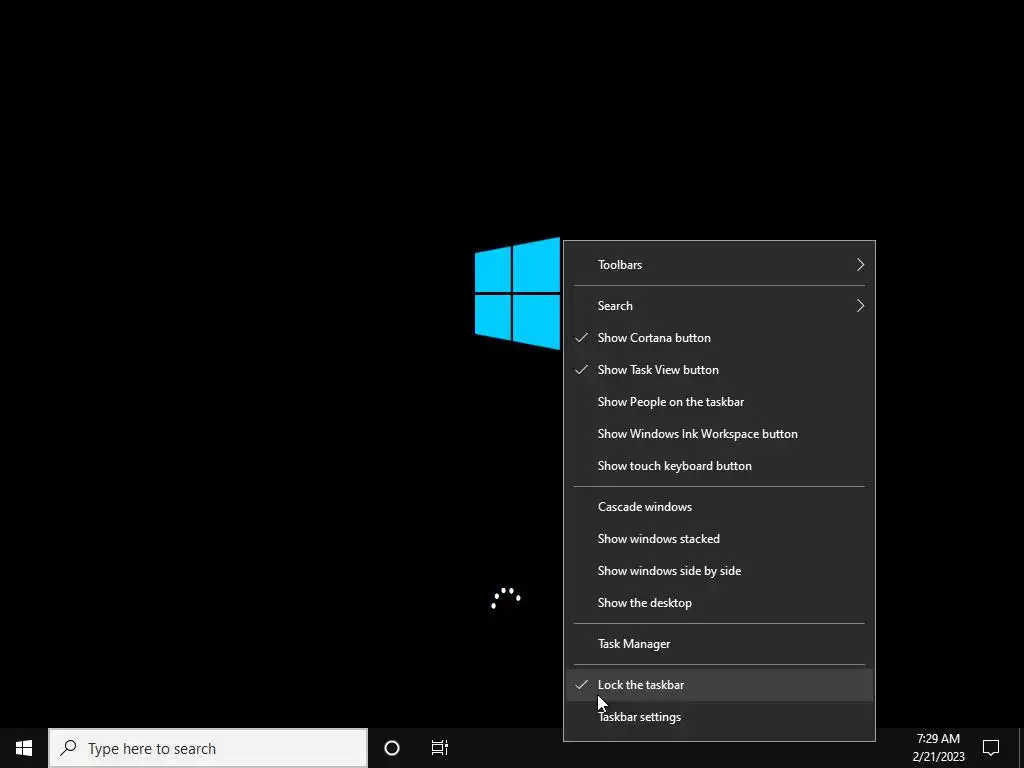Choose Cascade windows
This screenshot has height=768, width=1024.
tap(720, 507)
